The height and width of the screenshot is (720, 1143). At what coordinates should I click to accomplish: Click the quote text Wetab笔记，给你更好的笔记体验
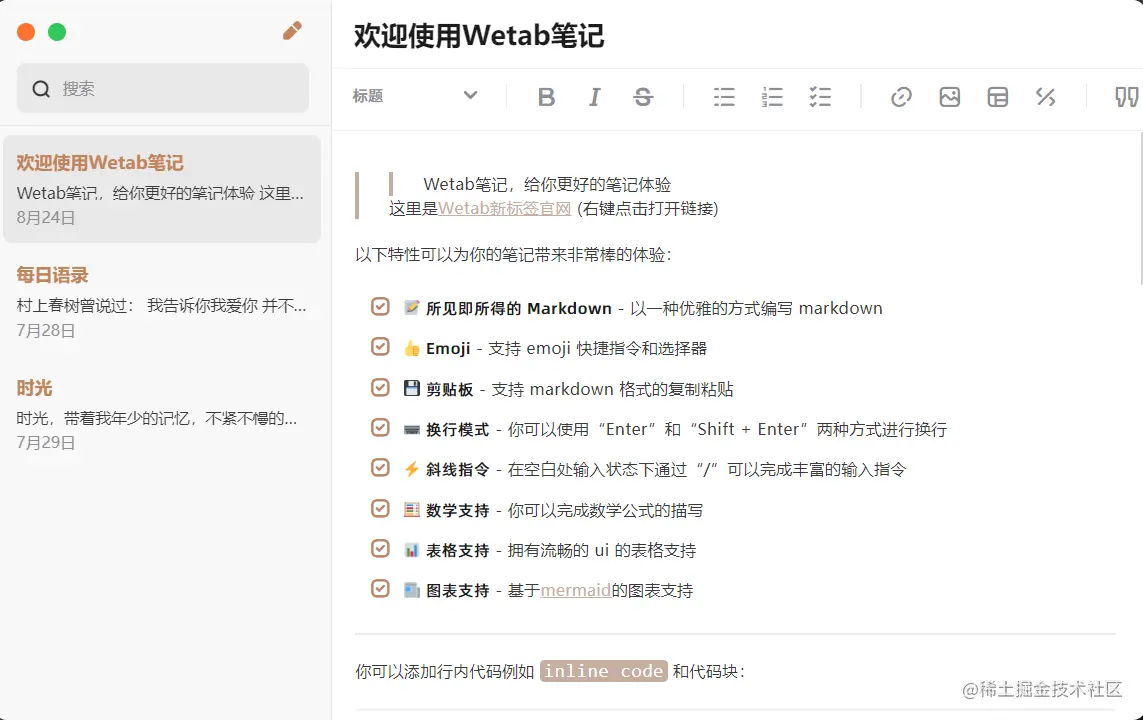tap(547, 184)
